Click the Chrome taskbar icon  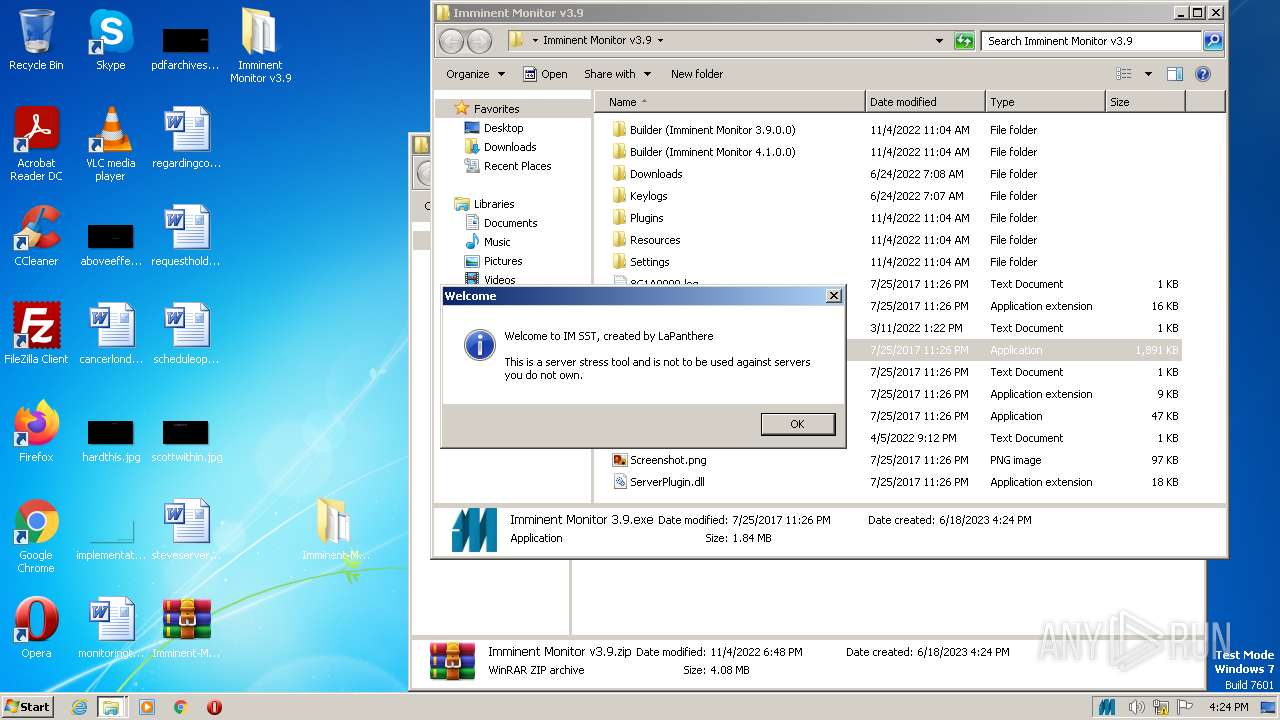180,707
